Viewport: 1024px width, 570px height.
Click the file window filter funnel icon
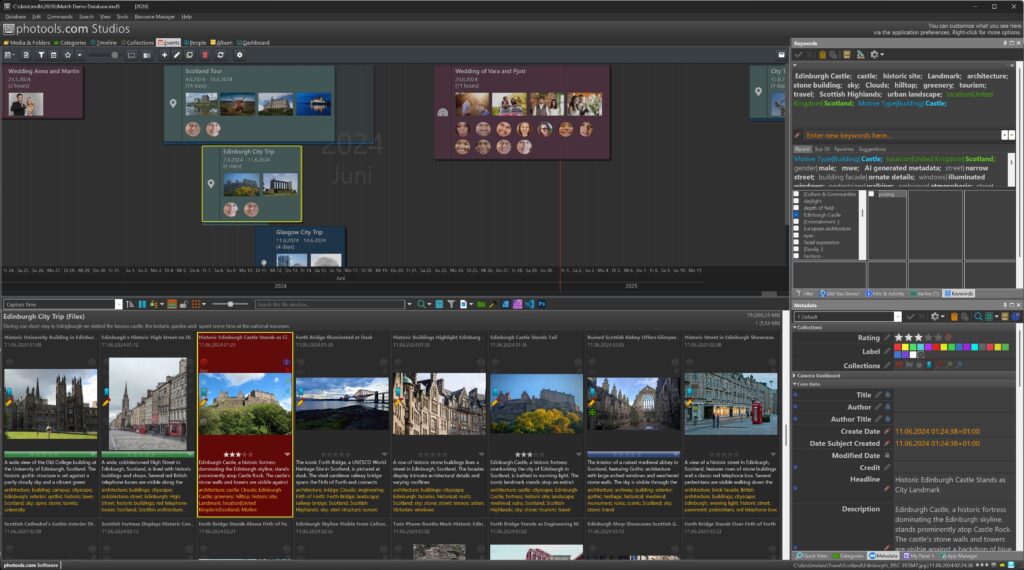[x=451, y=304]
